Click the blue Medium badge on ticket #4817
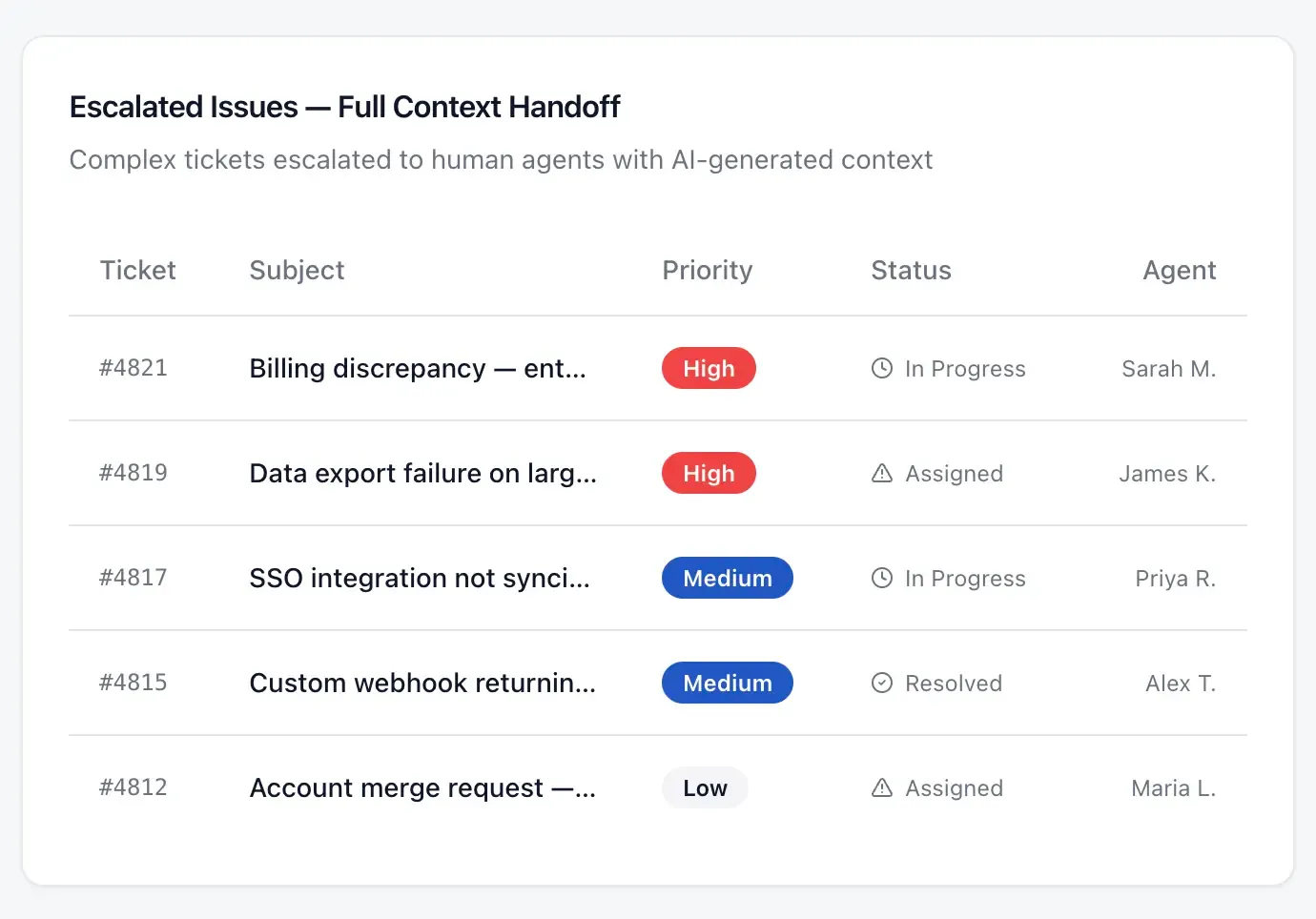 (728, 578)
